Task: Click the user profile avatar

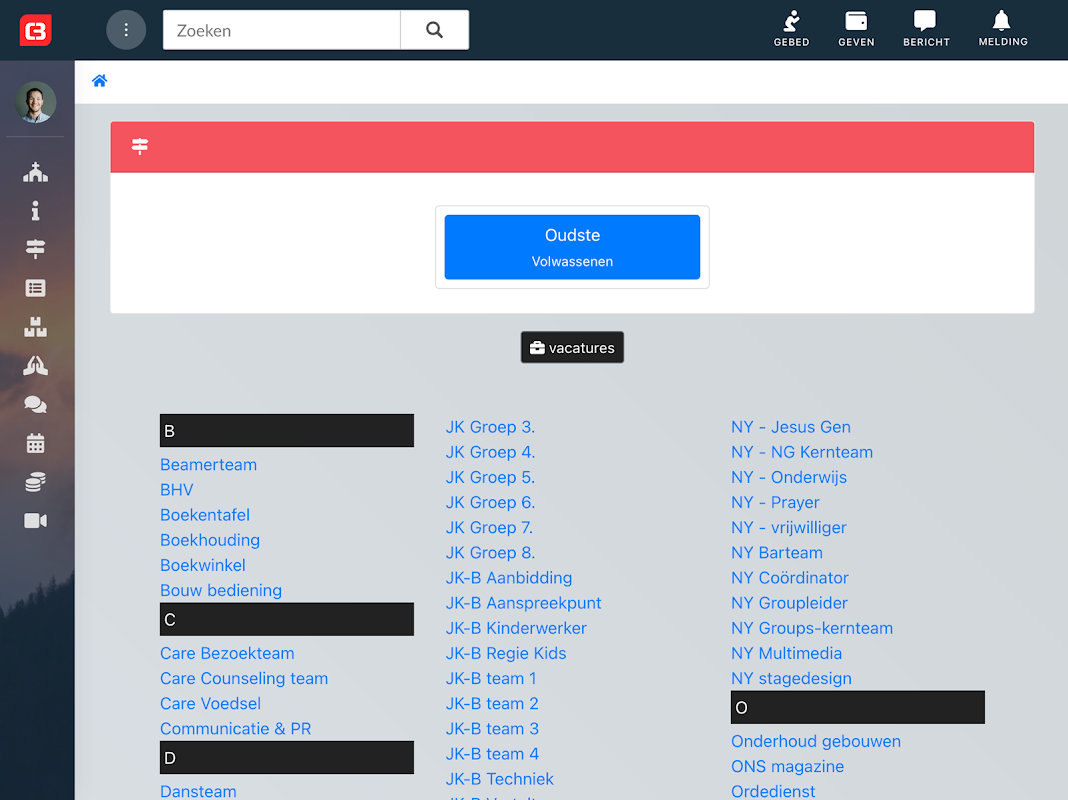Action: [35, 102]
